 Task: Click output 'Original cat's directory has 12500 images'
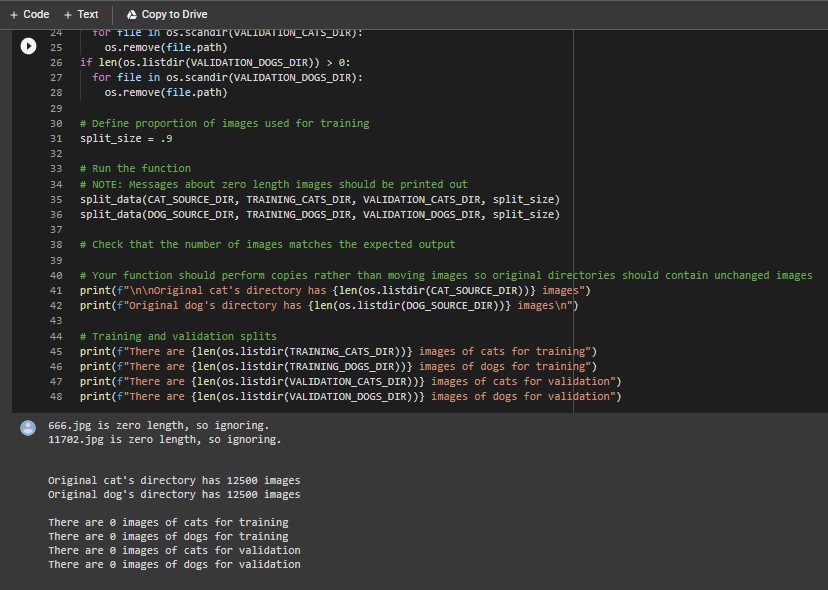tap(174, 480)
